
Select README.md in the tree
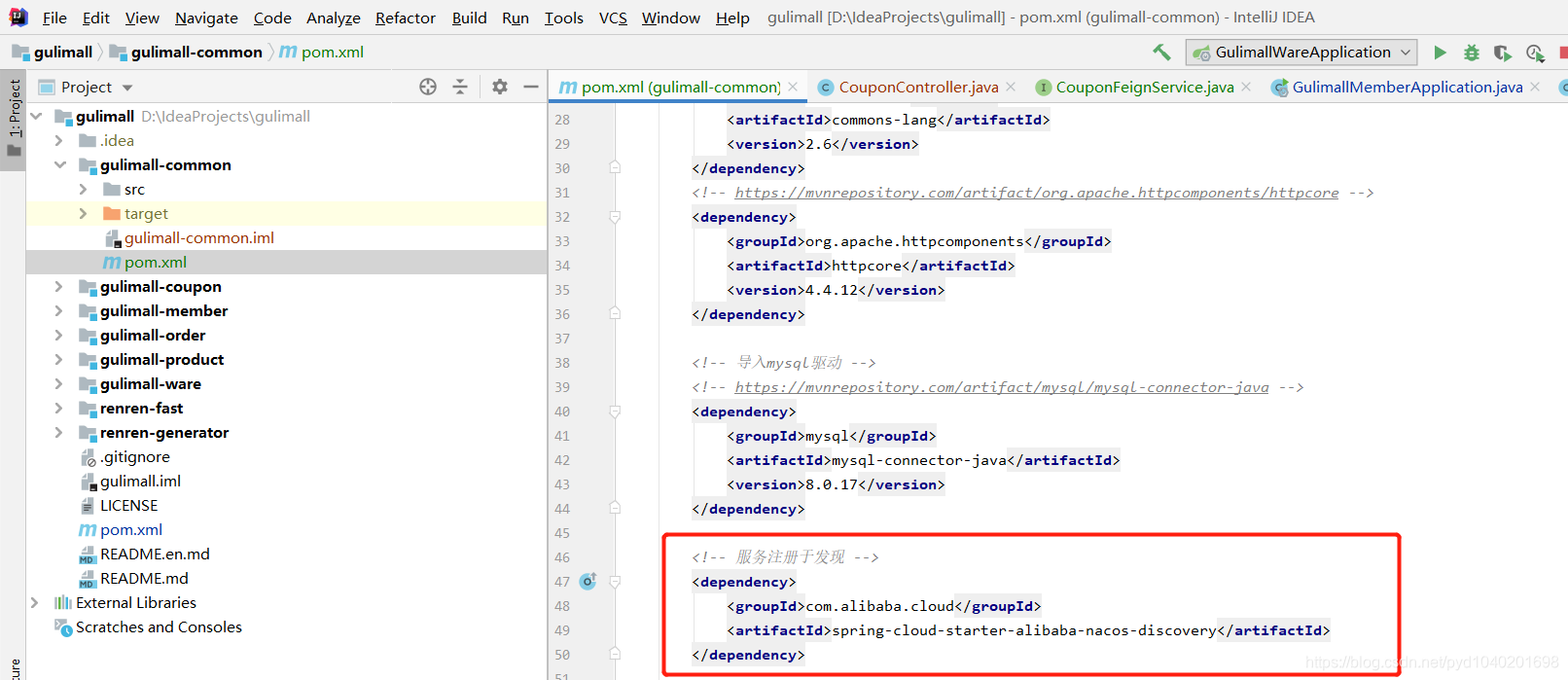tap(144, 578)
